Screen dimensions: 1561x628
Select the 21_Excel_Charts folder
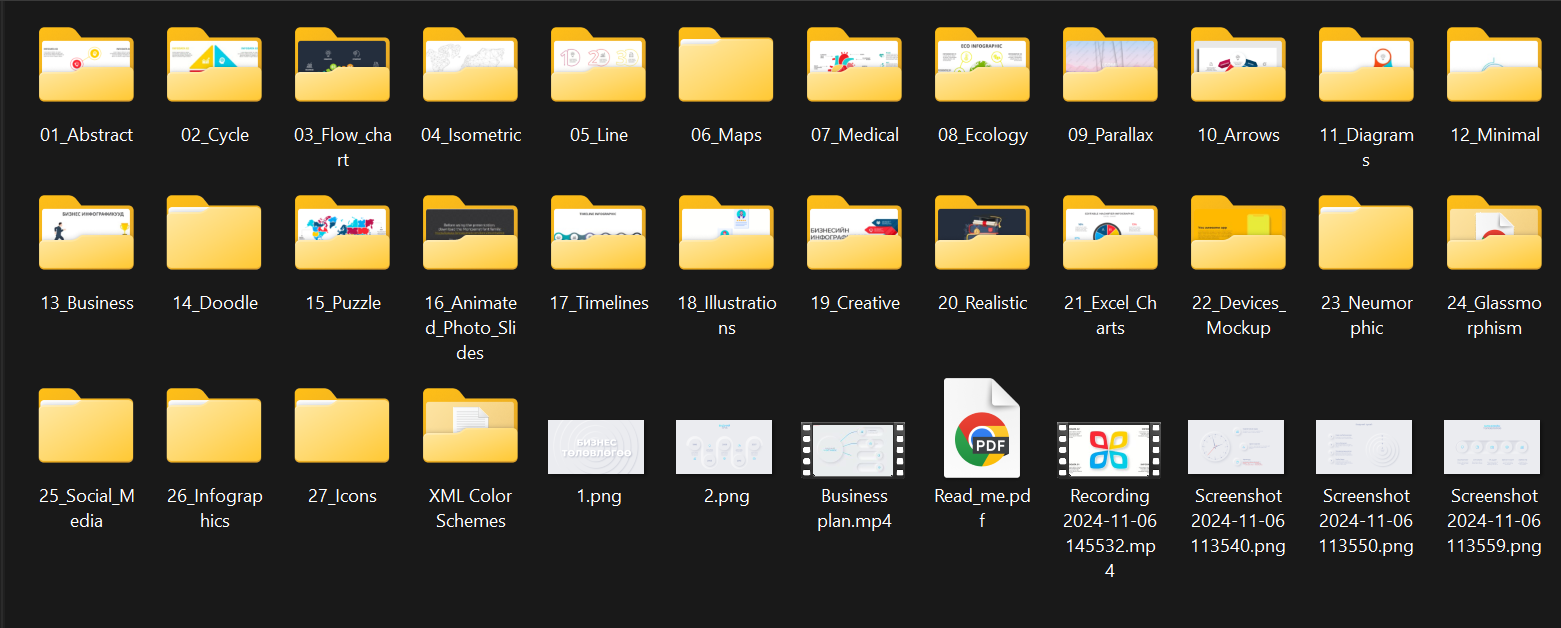(1110, 234)
